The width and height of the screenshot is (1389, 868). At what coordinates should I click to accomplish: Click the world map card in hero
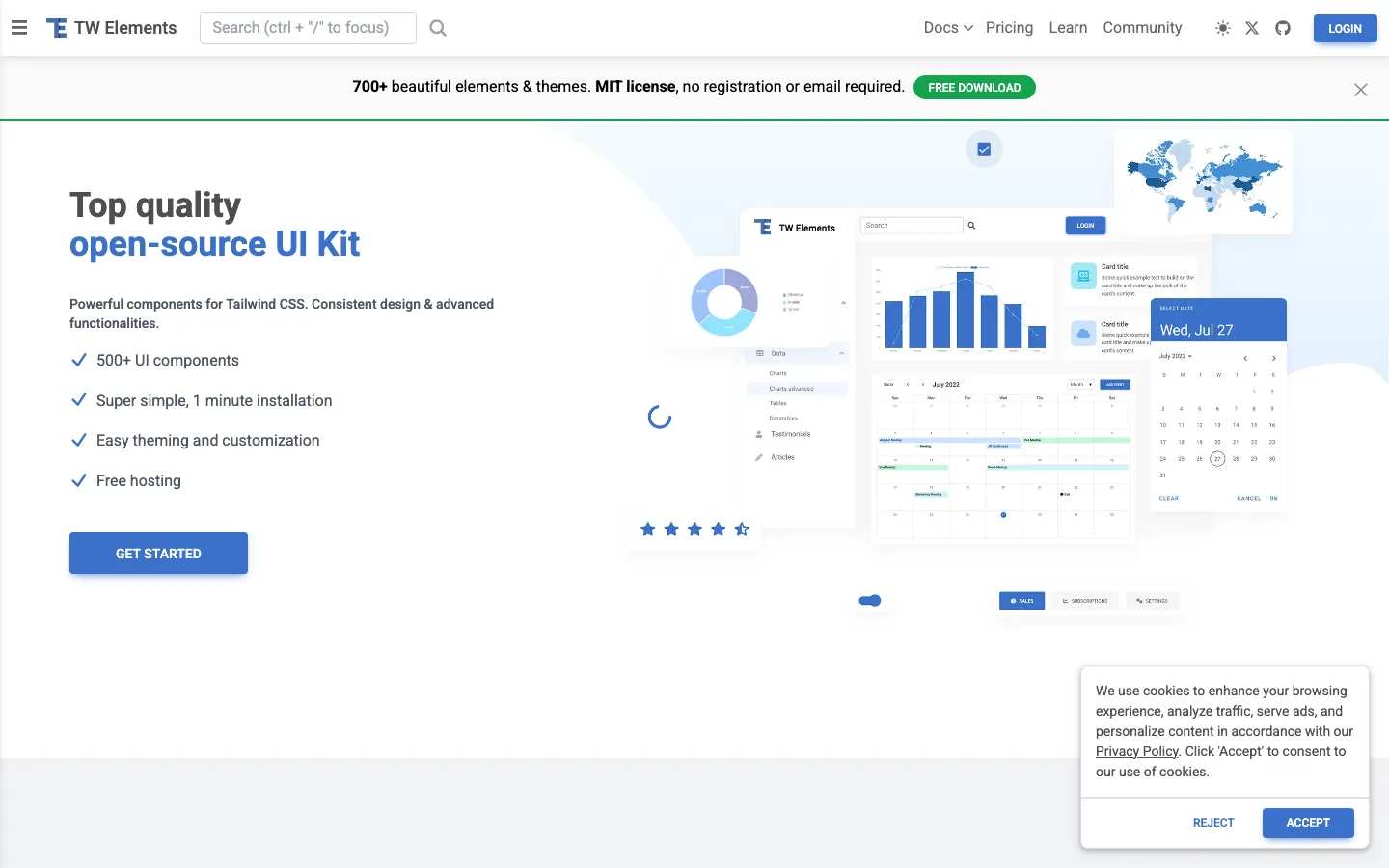[x=1203, y=181]
